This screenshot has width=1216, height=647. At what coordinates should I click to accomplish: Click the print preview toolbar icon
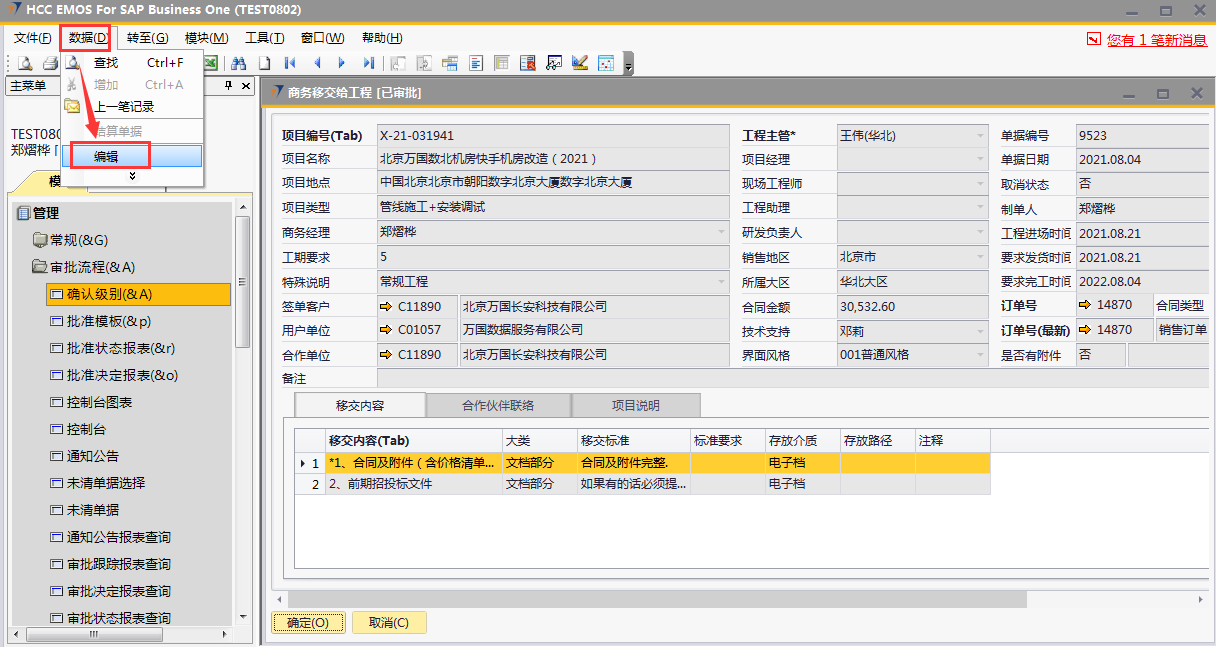point(25,63)
